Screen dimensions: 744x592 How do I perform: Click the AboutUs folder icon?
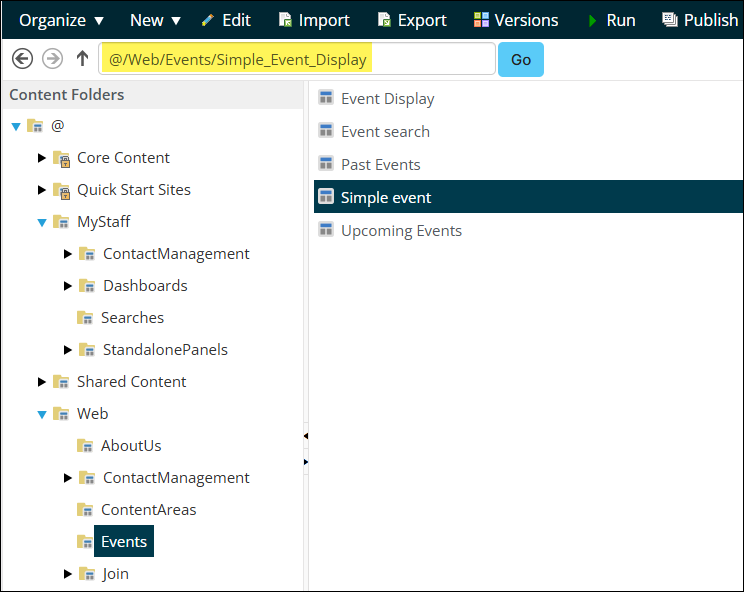click(87, 446)
